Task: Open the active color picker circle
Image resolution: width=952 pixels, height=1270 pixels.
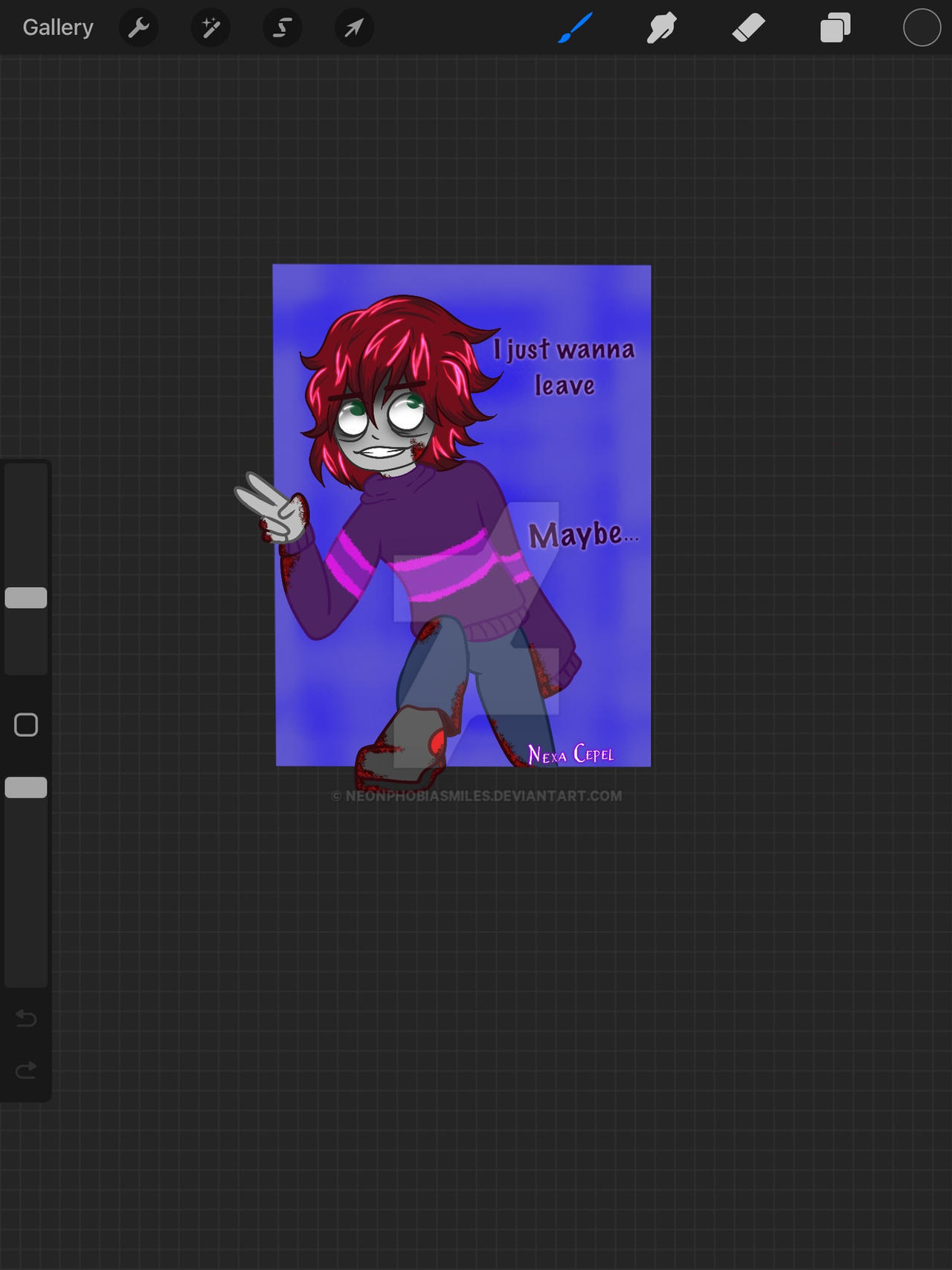Action: (922, 28)
